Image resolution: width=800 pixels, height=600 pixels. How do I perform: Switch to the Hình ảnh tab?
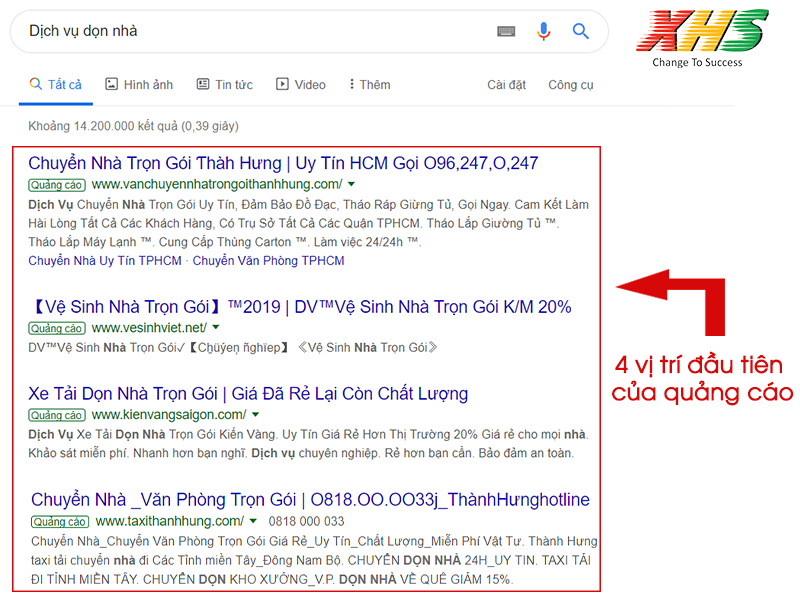148,85
